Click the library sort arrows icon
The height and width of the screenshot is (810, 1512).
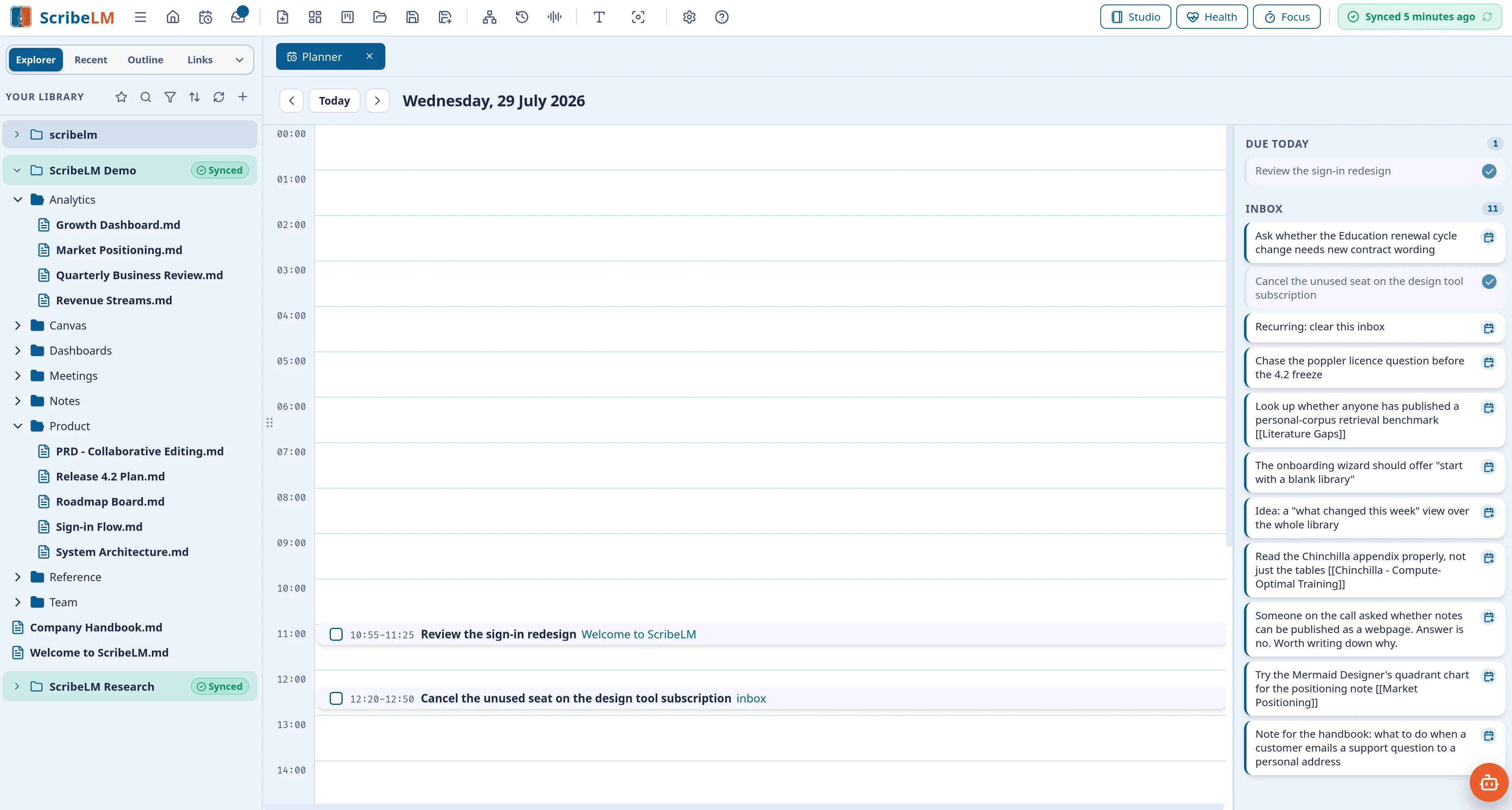pos(194,97)
